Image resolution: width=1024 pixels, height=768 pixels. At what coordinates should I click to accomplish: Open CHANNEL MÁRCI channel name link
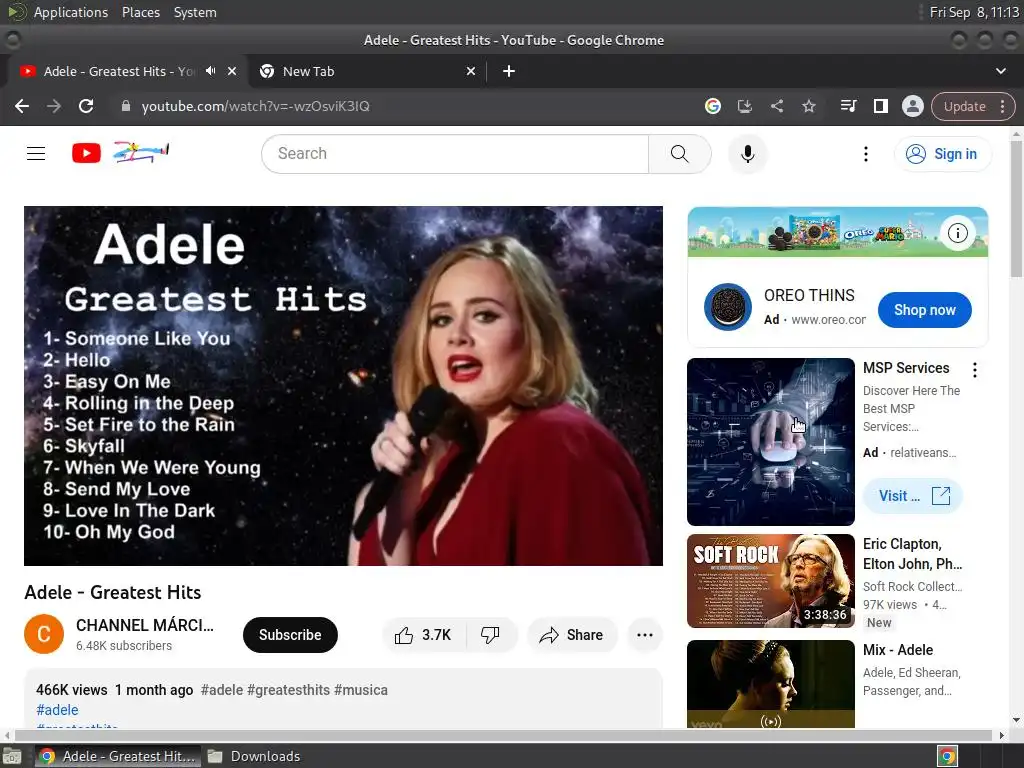(144, 625)
